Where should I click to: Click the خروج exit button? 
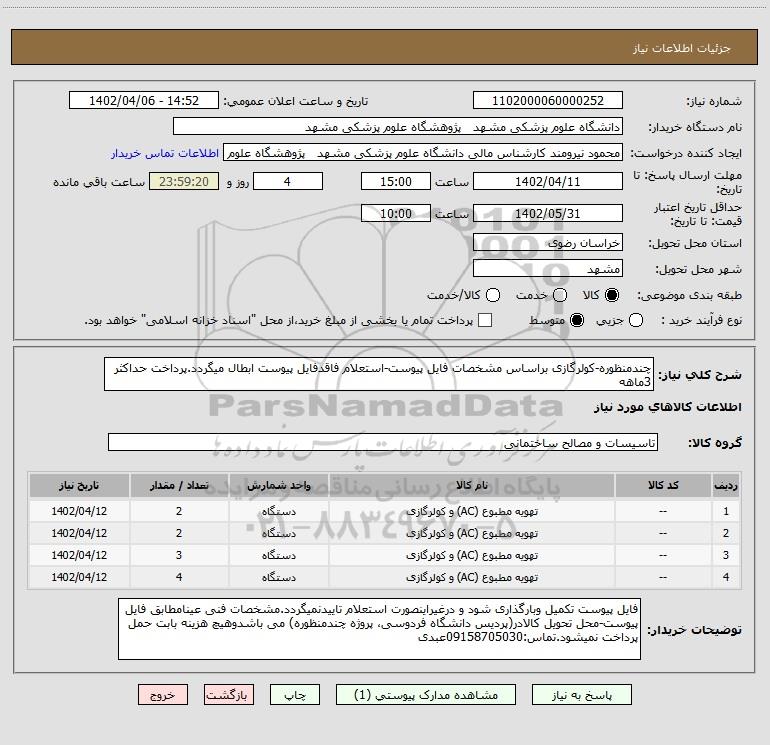(163, 695)
